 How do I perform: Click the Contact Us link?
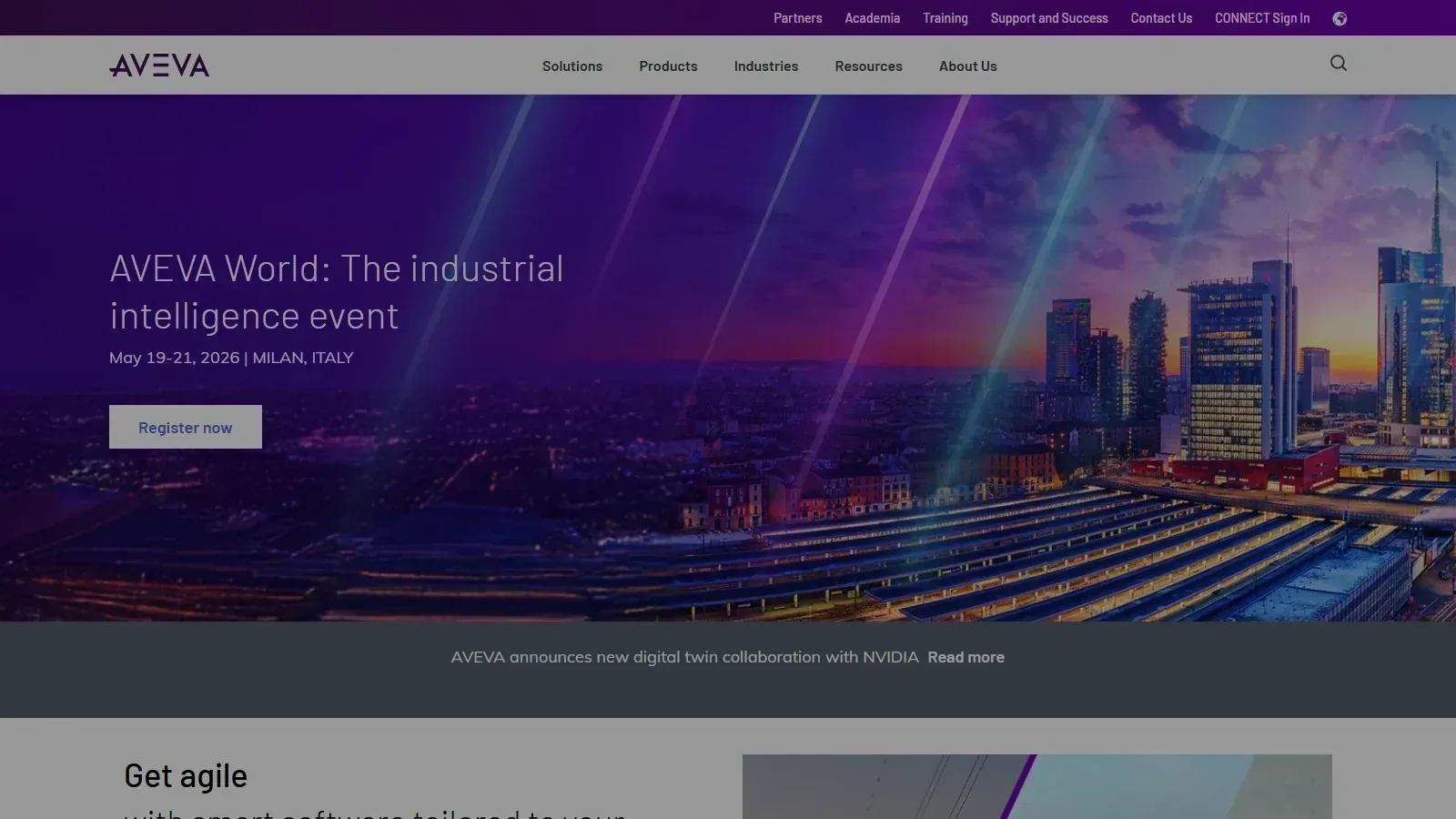tap(1161, 18)
